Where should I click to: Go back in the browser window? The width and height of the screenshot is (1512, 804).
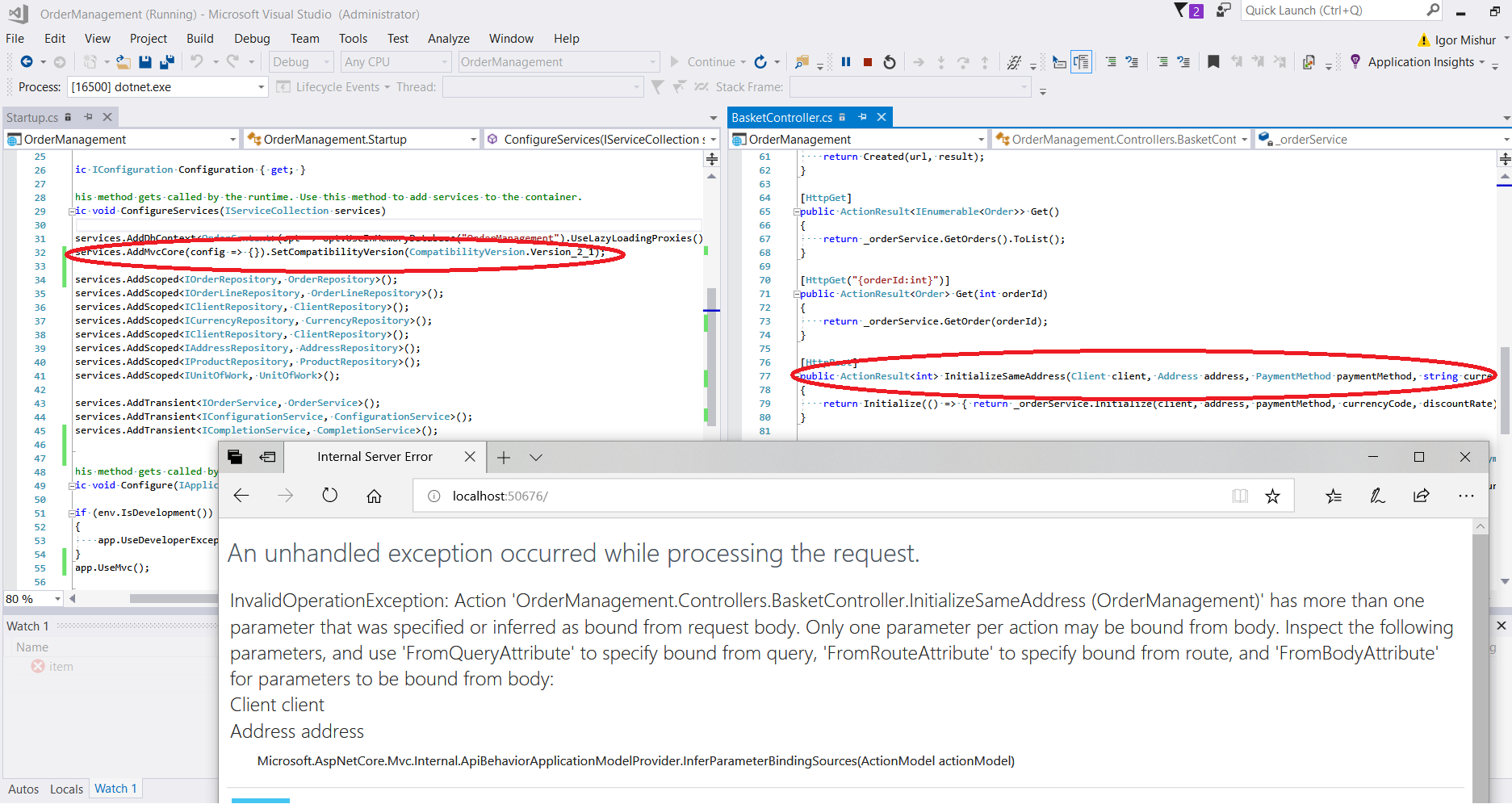pyautogui.click(x=241, y=496)
